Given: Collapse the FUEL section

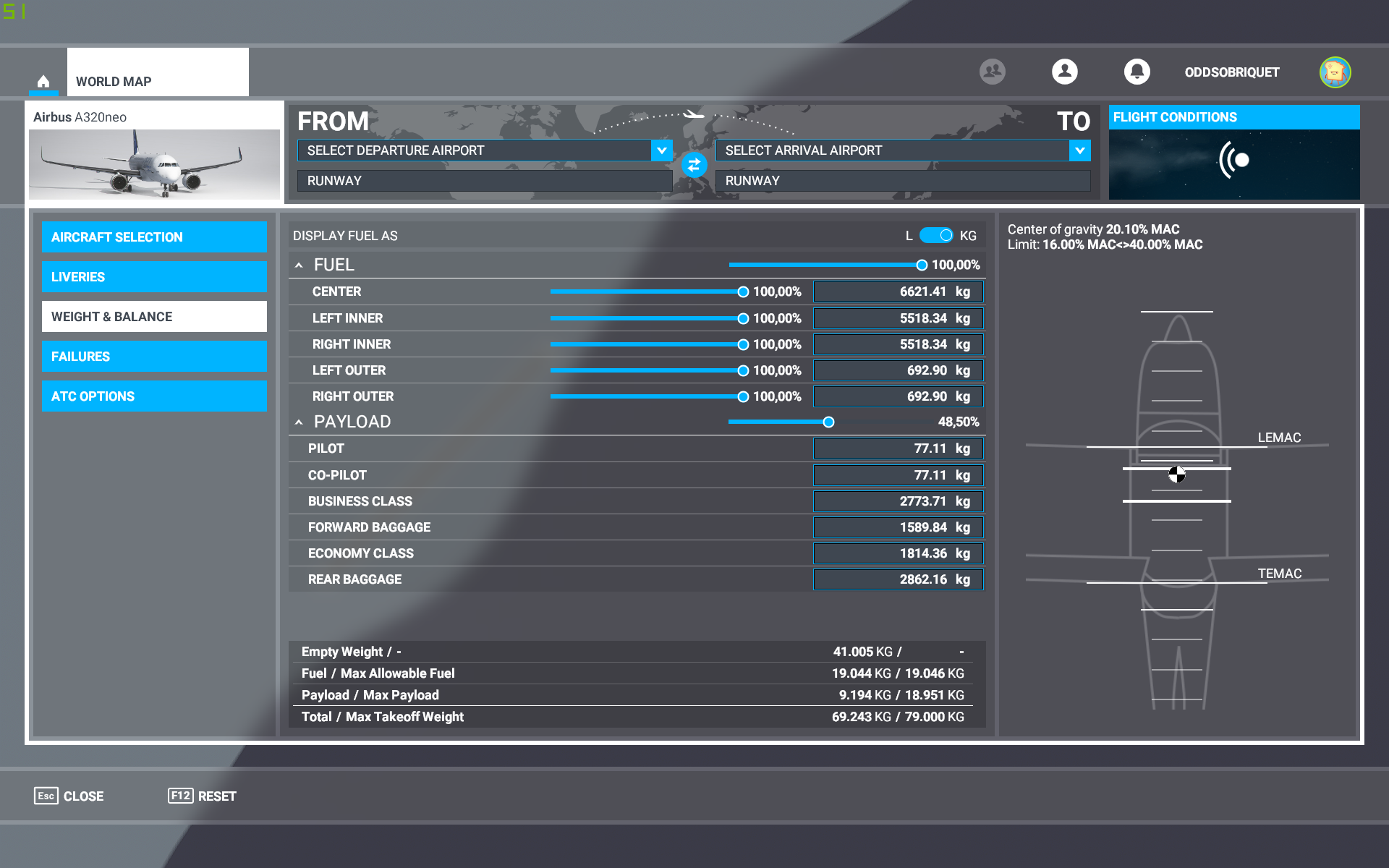Looking at the screenshot, I should click(x=300, y=265).
